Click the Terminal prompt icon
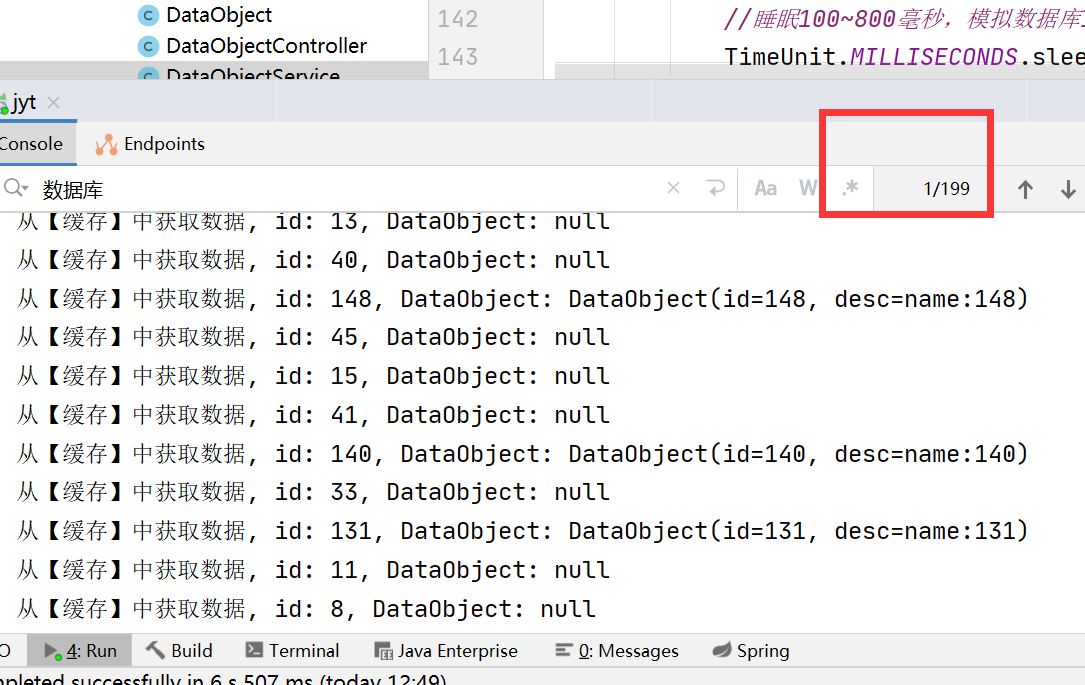Viewport: 1085px width, 685px height. click(x=254, y=650)
